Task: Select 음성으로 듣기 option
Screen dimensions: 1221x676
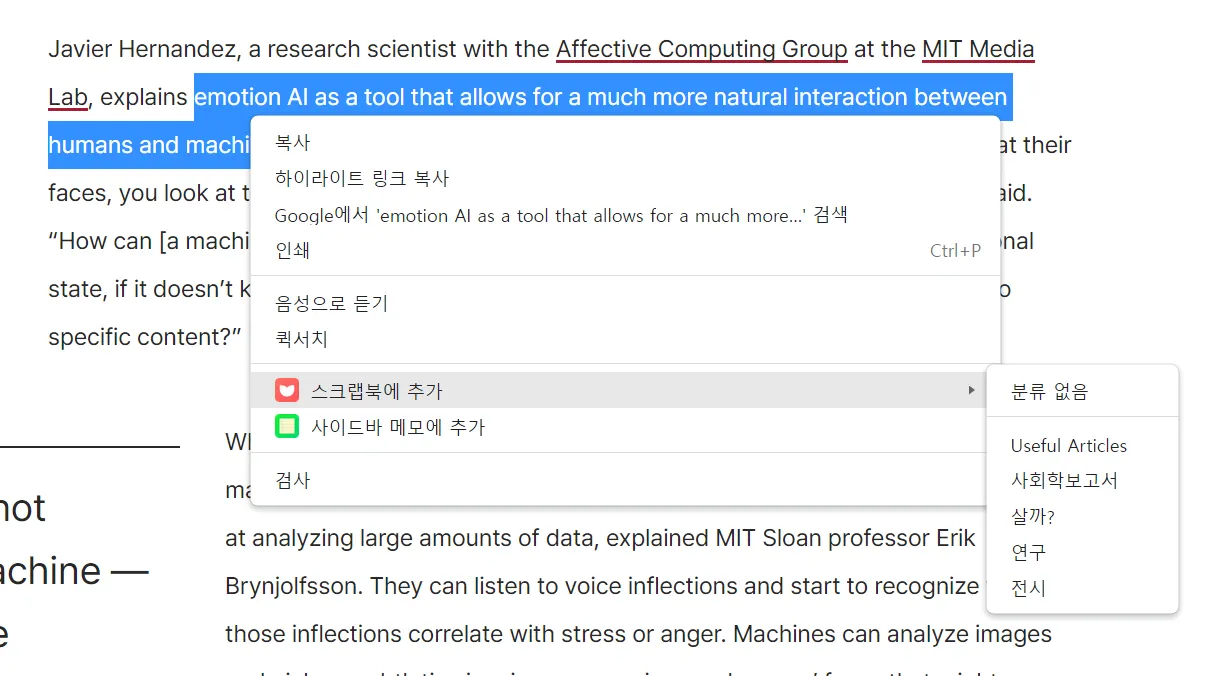Action: pos(332,303)
